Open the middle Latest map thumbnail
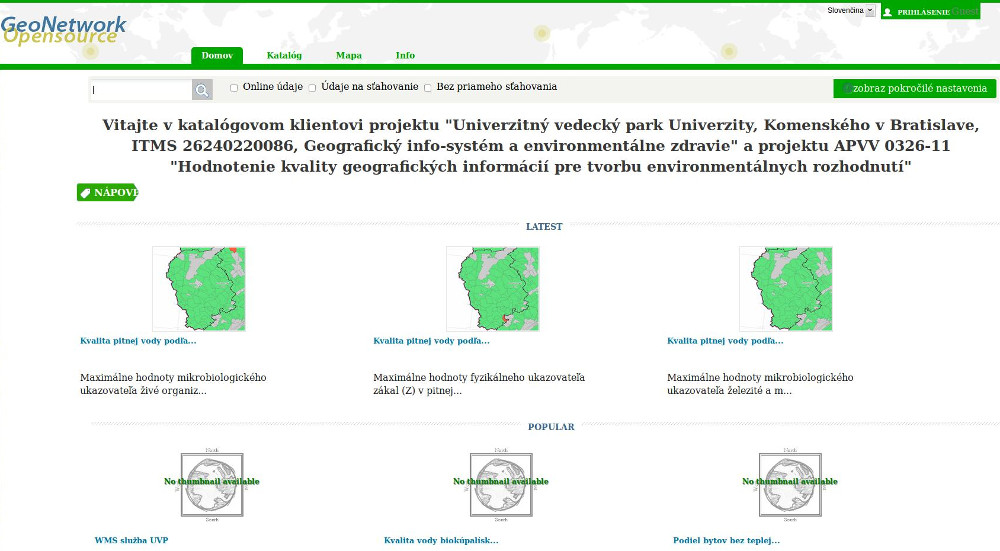This screenshot has width=1000, height=551. pyautogui.click(x=492, y=289)
